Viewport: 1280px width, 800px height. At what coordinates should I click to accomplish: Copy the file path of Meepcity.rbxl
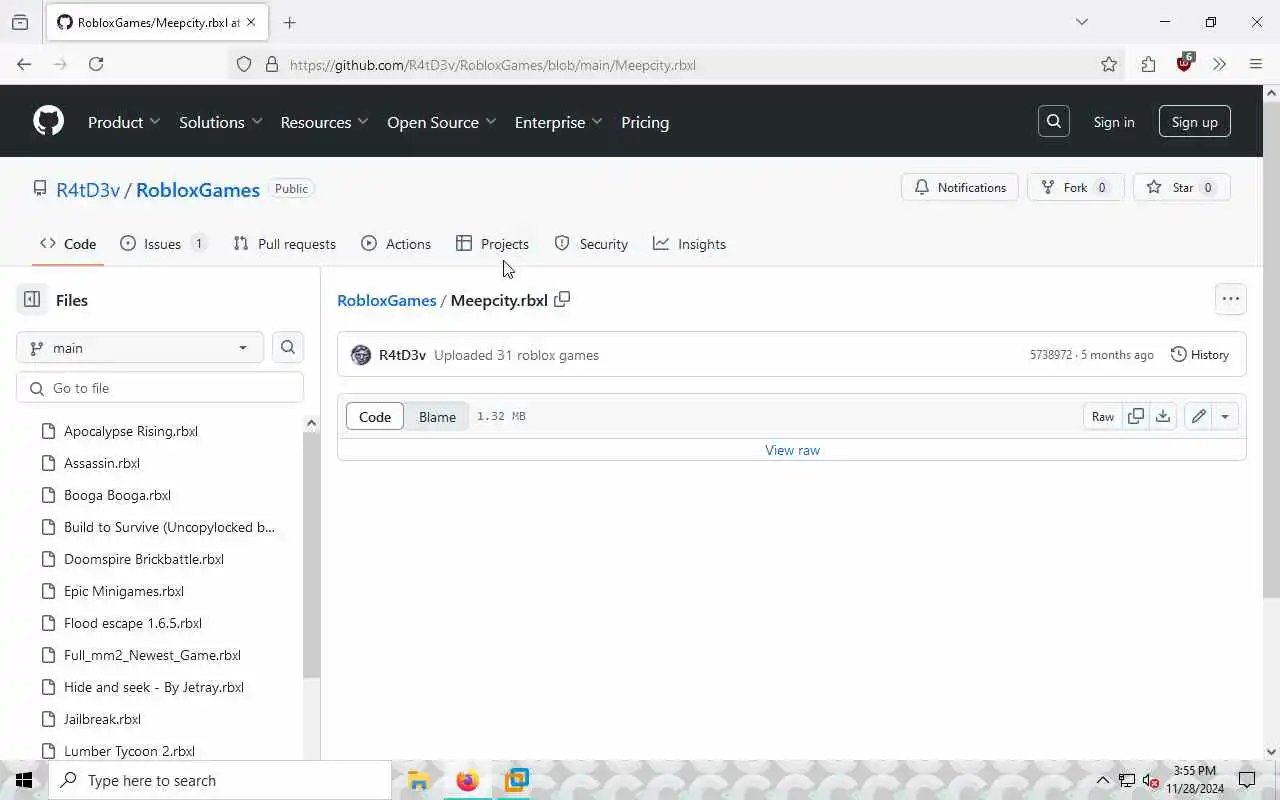(x=562, y=299)
